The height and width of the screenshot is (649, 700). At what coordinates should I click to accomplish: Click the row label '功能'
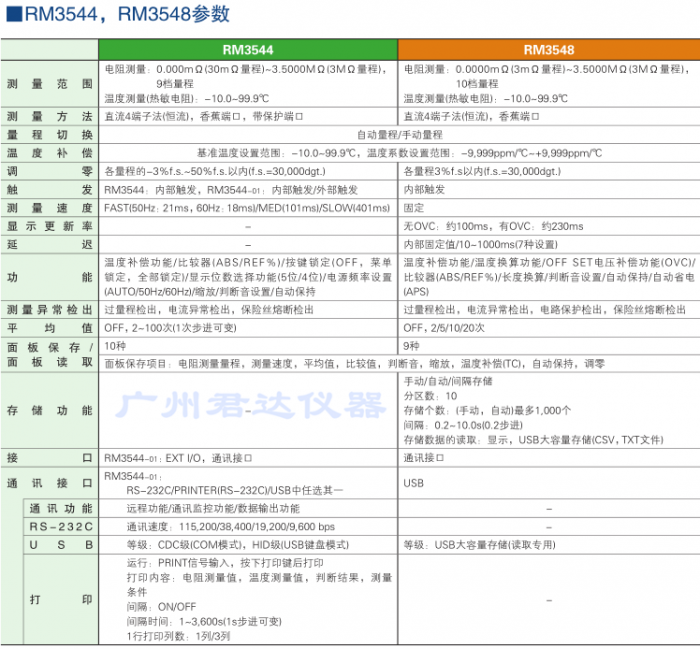coord(50,277)
